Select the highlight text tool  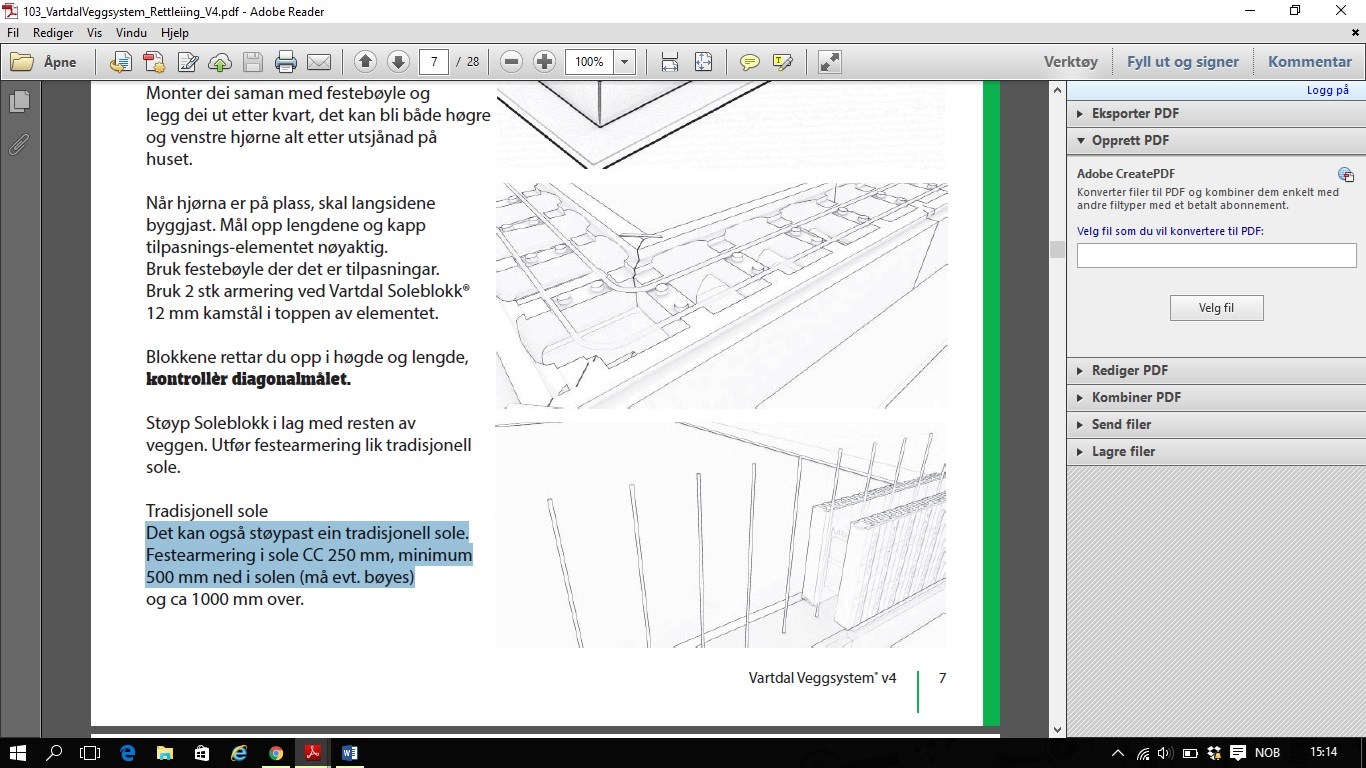point(782,62)
